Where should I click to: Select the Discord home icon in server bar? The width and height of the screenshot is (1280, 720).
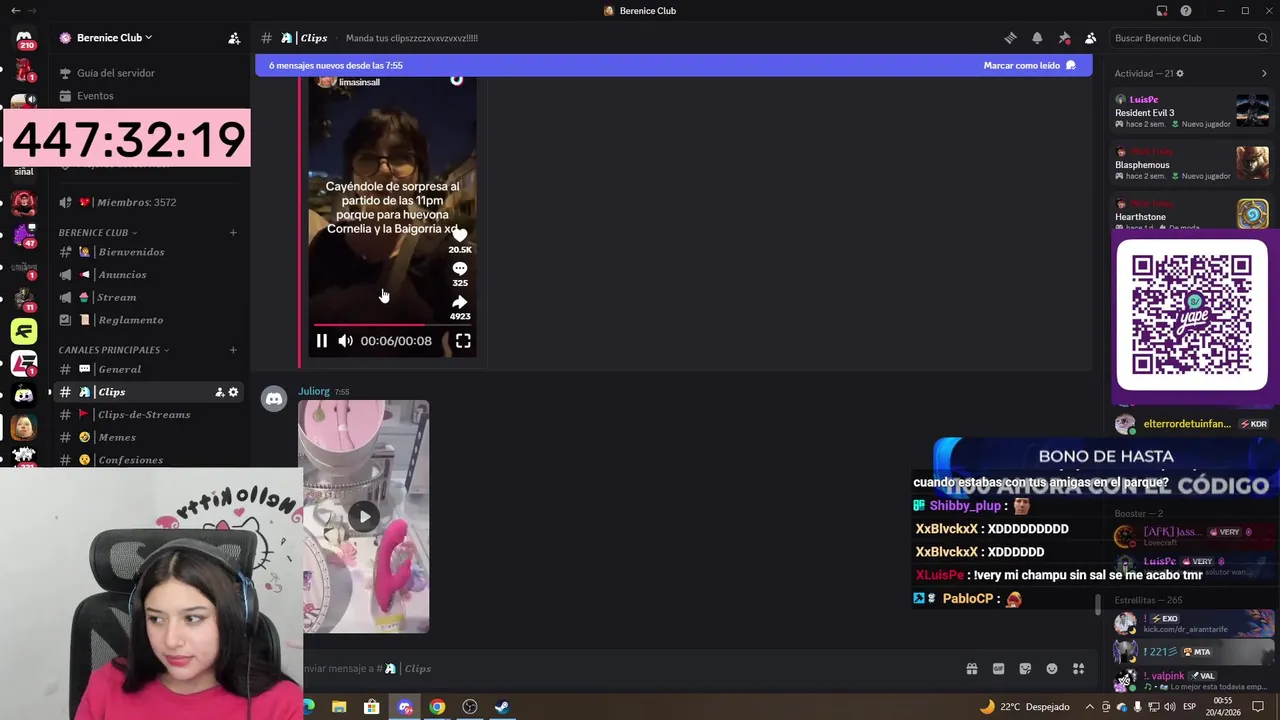tap(24, 38)
